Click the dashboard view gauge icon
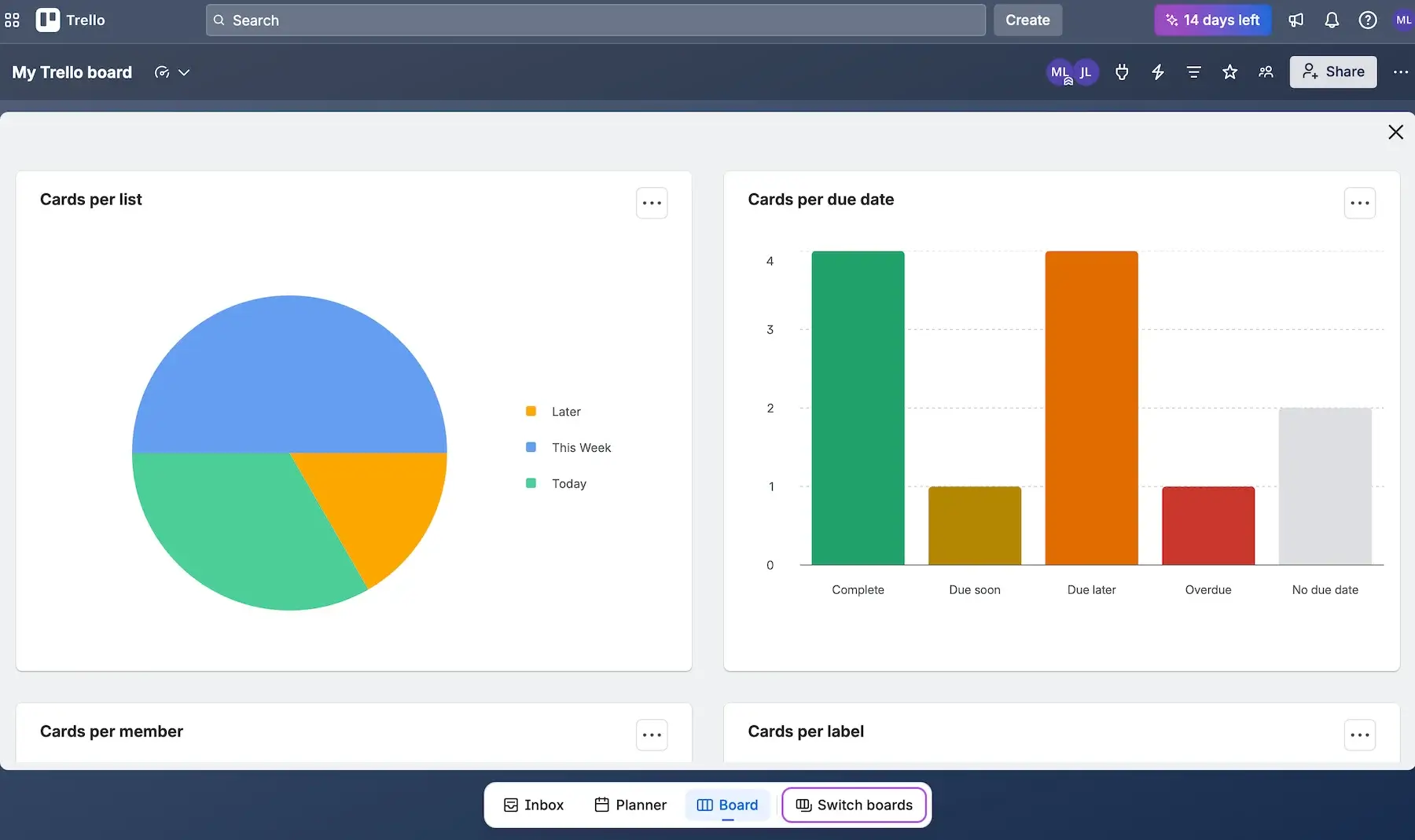The height and width of the screenshot is (840, 1415). 162,72
